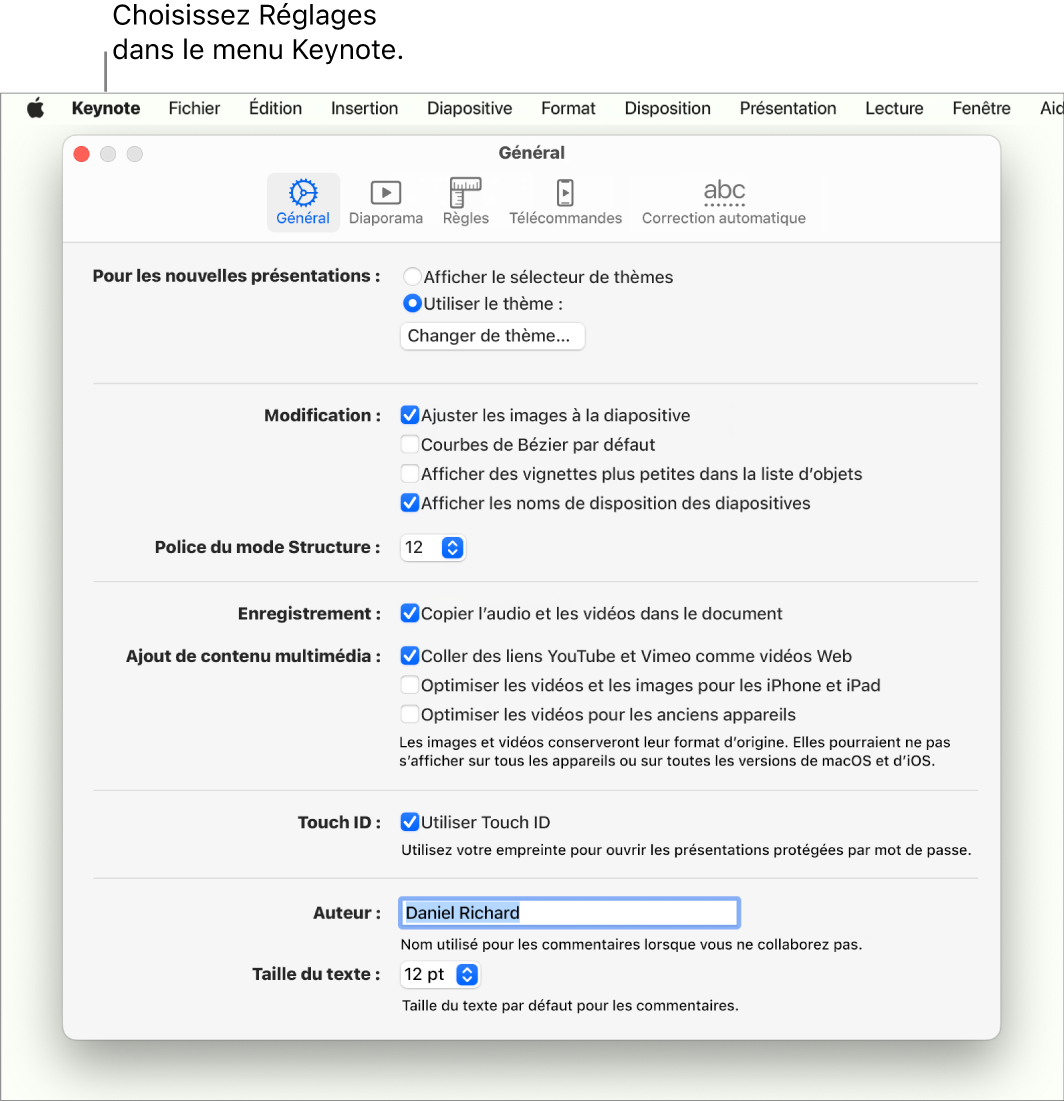The height and width of the screenshot is (1101, 1064).
Task: Open the Apple menu
Action: click(x=36, y=108)
